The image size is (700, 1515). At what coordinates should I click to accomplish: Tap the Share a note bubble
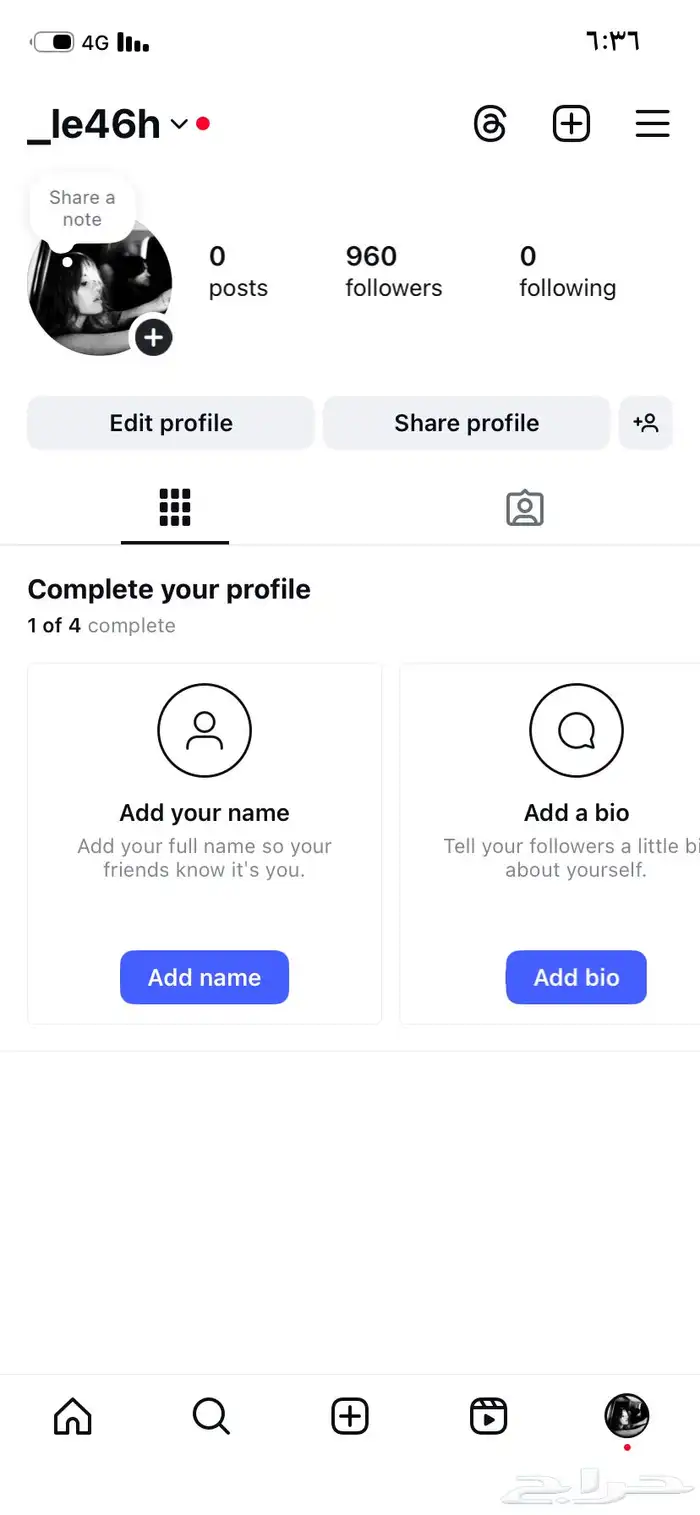tap(82, 209)
